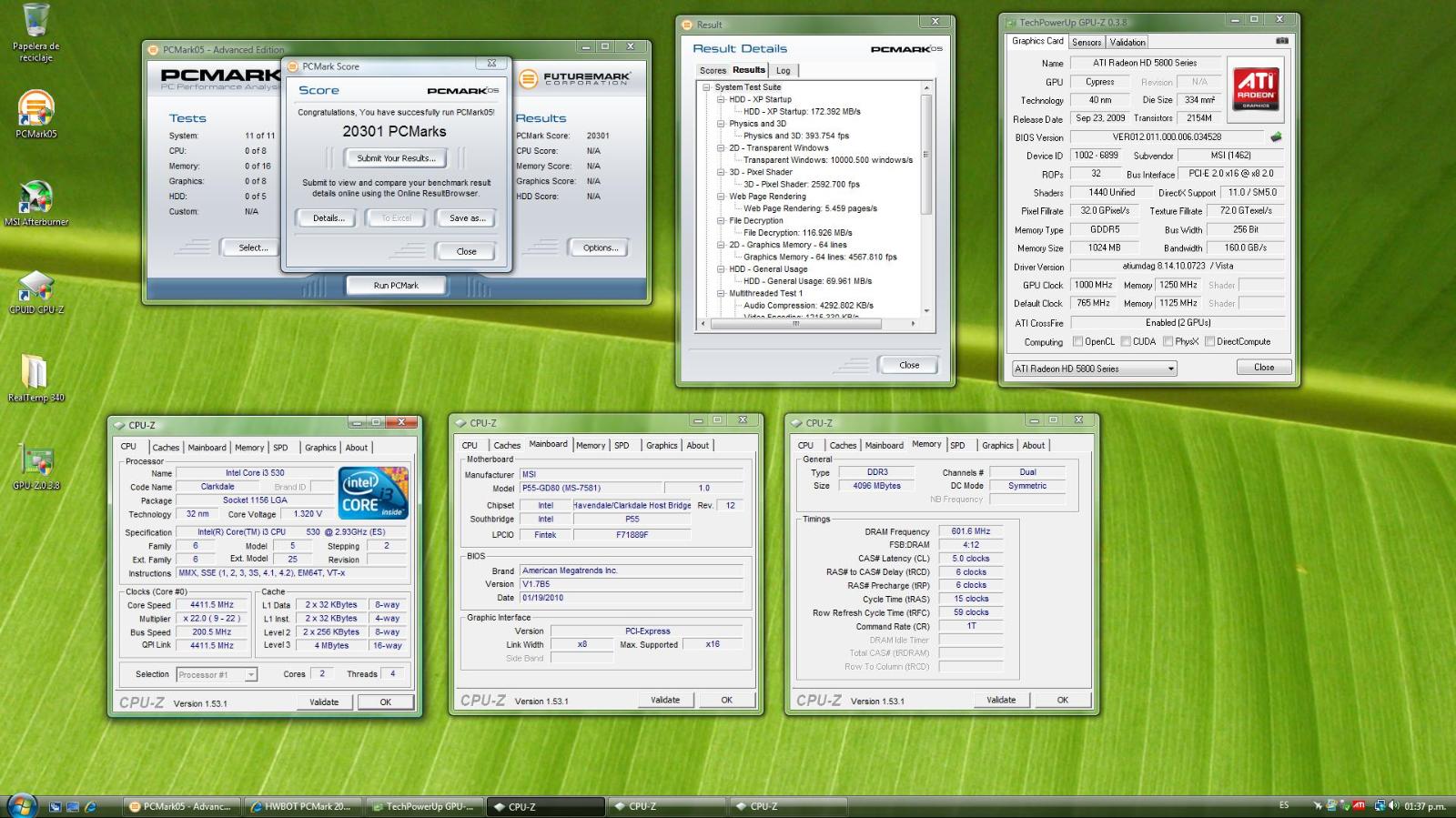The height and width of the screenshot is (818, 1456).
Task: Collapse the HDD - XP Startup tree node
Action: (x=720, y=99)
